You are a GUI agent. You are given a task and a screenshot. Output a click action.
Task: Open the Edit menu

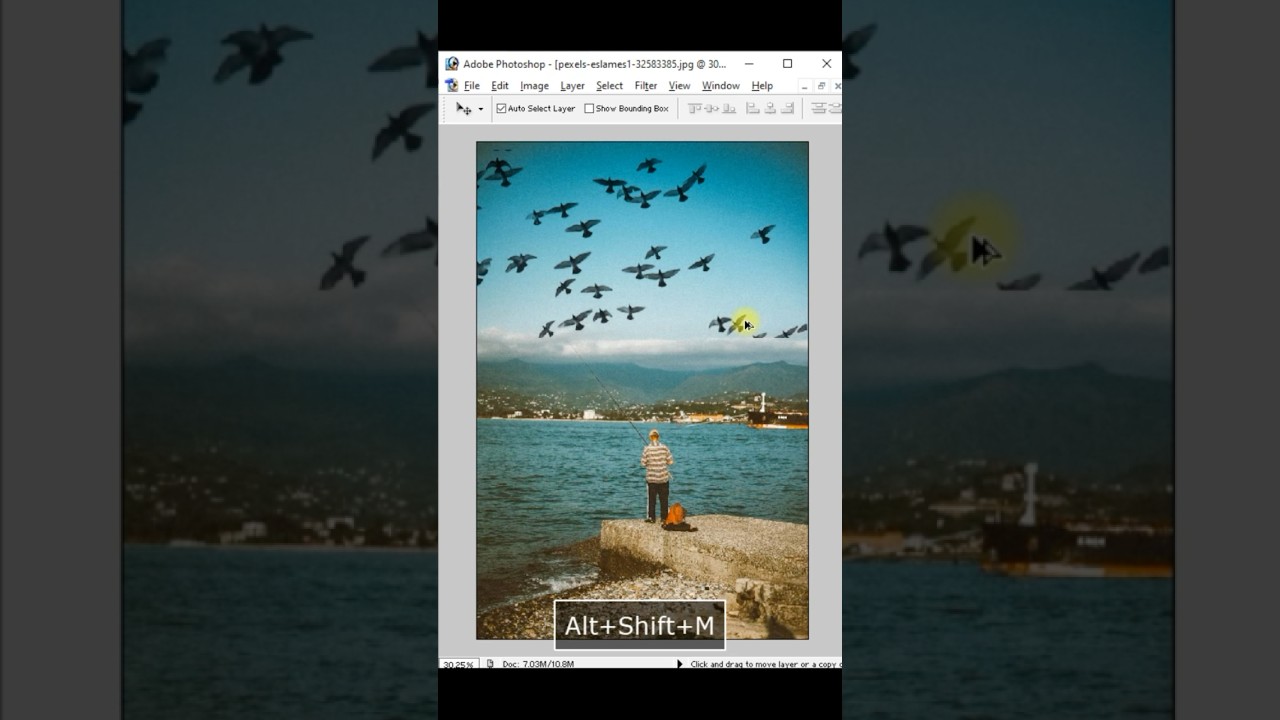(x=500, y=86)
